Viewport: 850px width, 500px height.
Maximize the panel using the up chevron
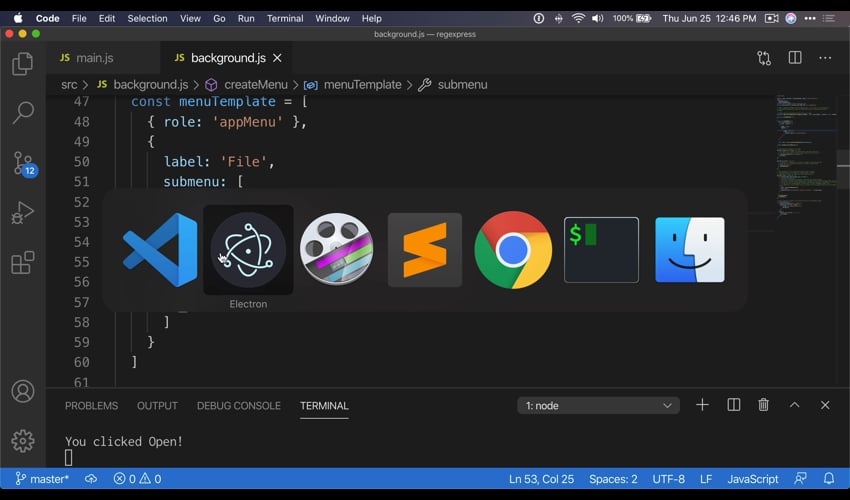click(x=794, y=405)
